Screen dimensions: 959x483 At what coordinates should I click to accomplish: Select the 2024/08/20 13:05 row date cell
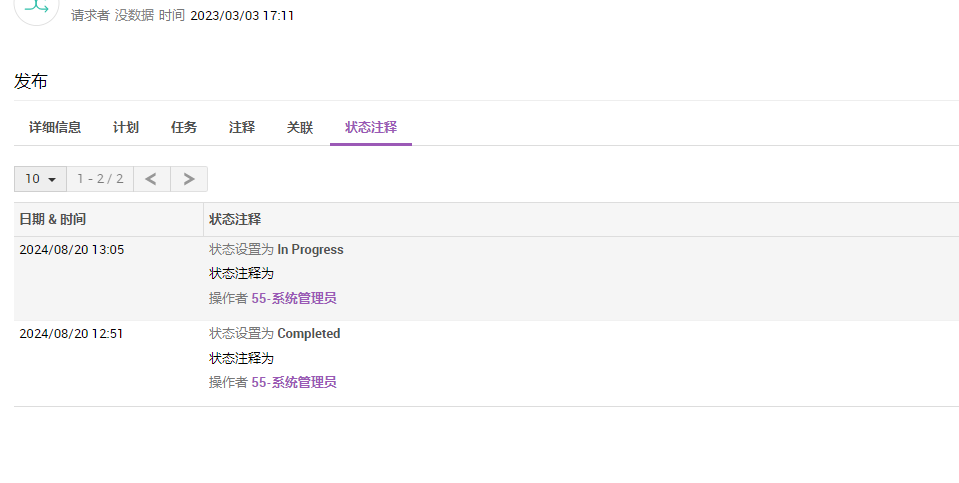tap(72, 250)
